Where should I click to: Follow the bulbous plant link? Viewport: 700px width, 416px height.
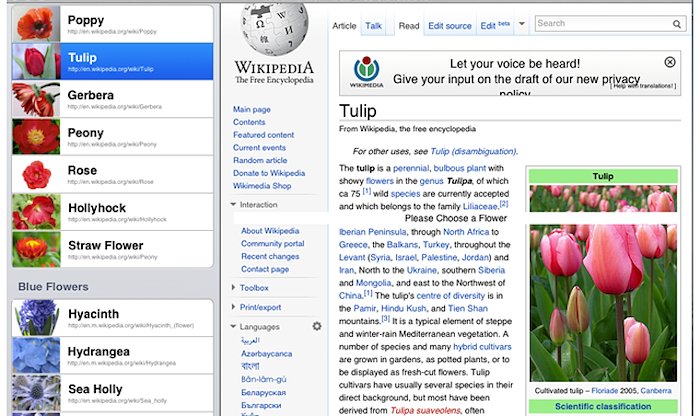coord(459,168)
